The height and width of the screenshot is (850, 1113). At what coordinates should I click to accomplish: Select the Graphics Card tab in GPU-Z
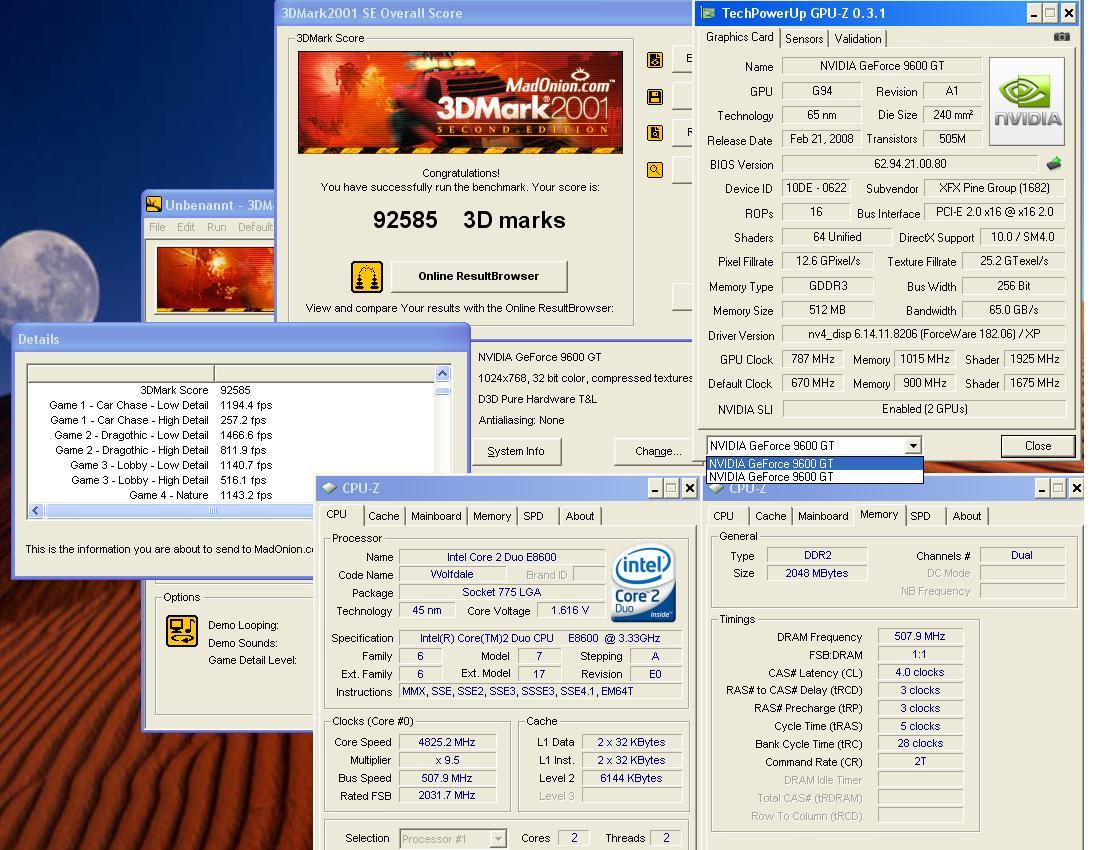click(x=739, y=37)
